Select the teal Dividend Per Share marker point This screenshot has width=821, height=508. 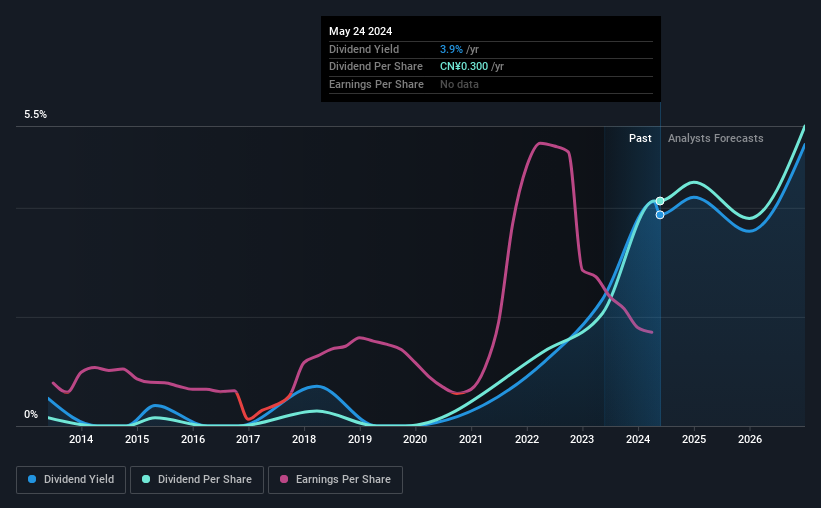click(x=660, y=201)
